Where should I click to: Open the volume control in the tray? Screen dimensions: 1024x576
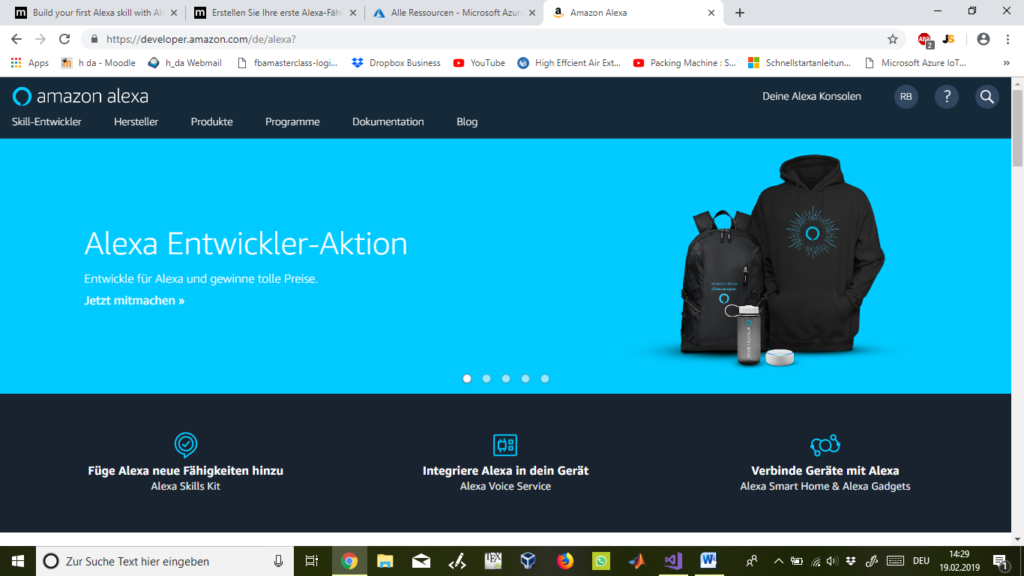[x=832, y=561]
